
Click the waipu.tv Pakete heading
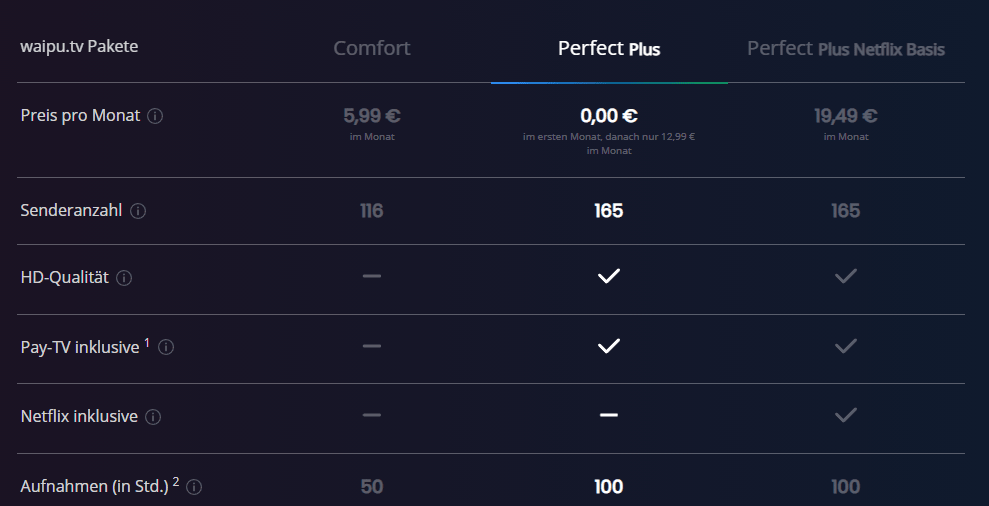click(79, 46)
